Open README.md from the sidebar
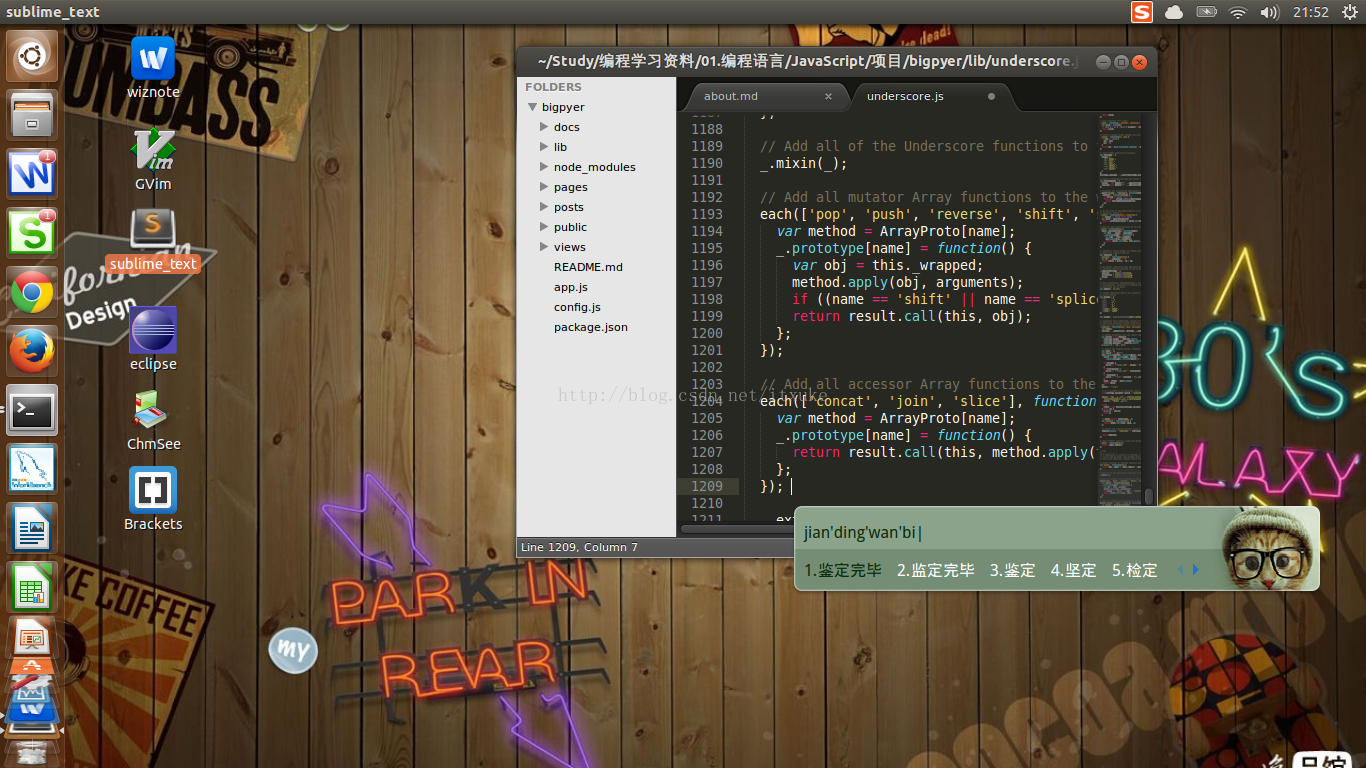Viewport: 1366px width, 768px height. click(588, 267)
